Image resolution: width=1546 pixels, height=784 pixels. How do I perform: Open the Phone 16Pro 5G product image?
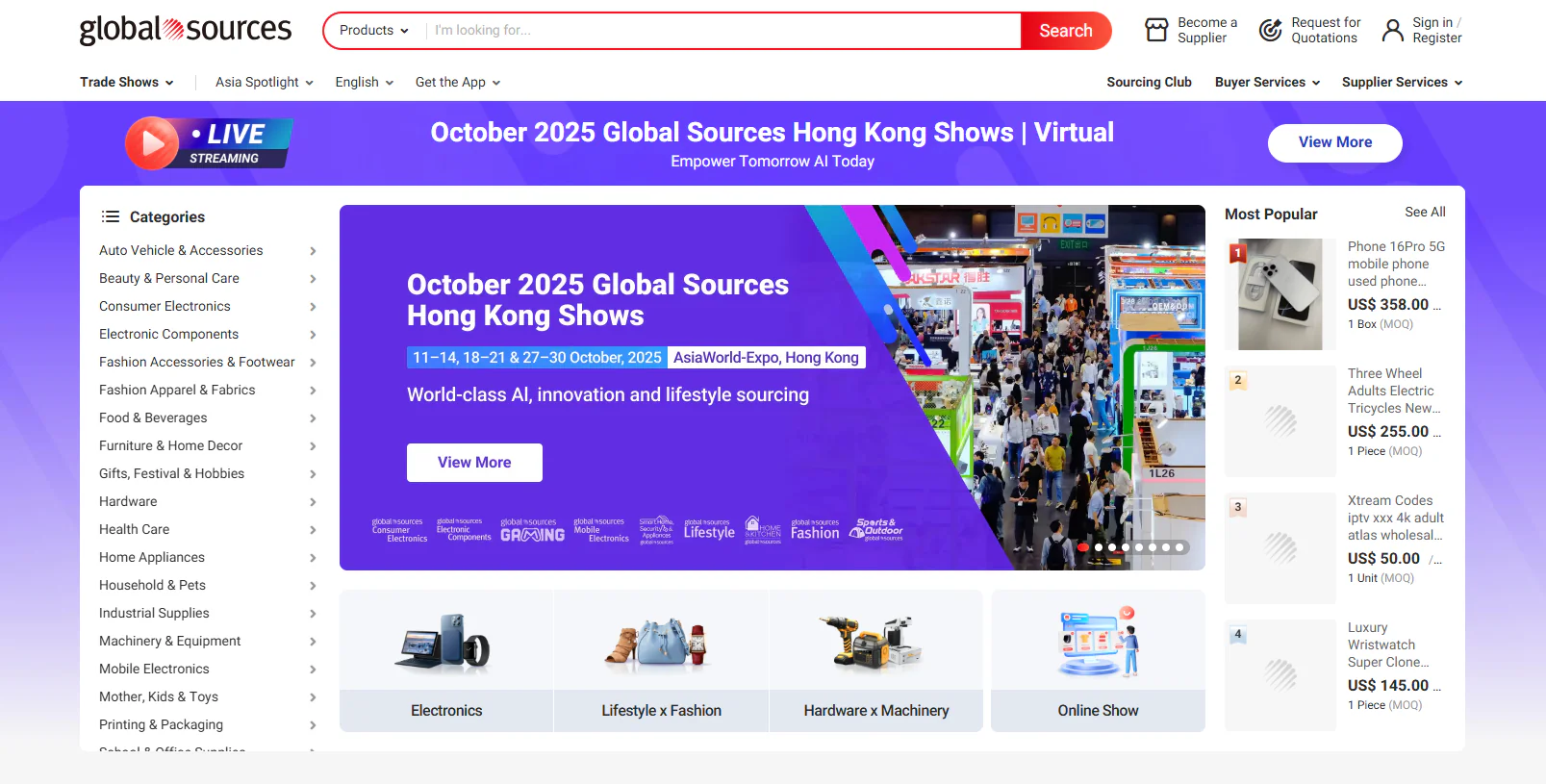[1280, 294]
